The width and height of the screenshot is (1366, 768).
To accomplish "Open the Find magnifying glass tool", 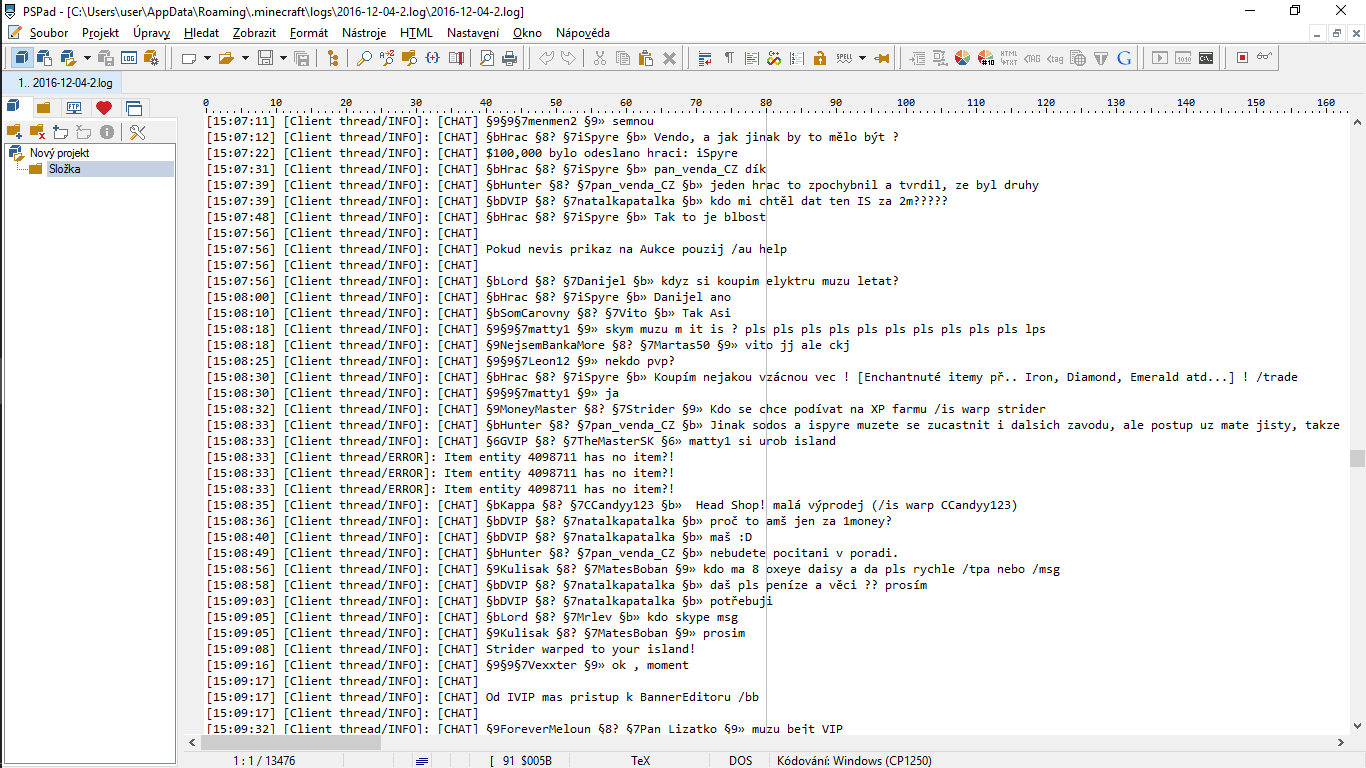I will 363,58.
